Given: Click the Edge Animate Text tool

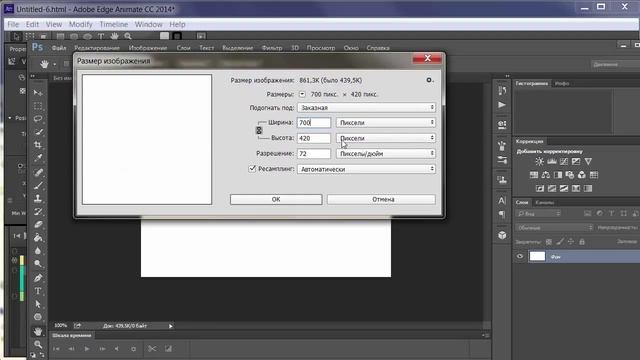Looking at the screenshot, I should coord(101,36).
